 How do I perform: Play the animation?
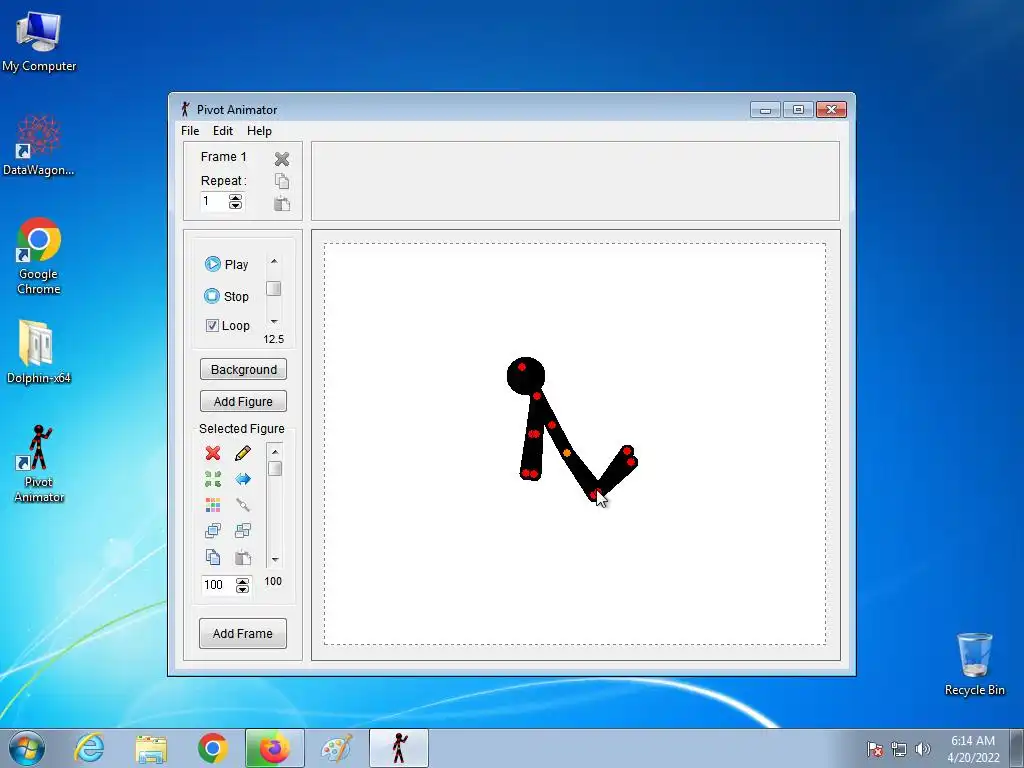227,264
